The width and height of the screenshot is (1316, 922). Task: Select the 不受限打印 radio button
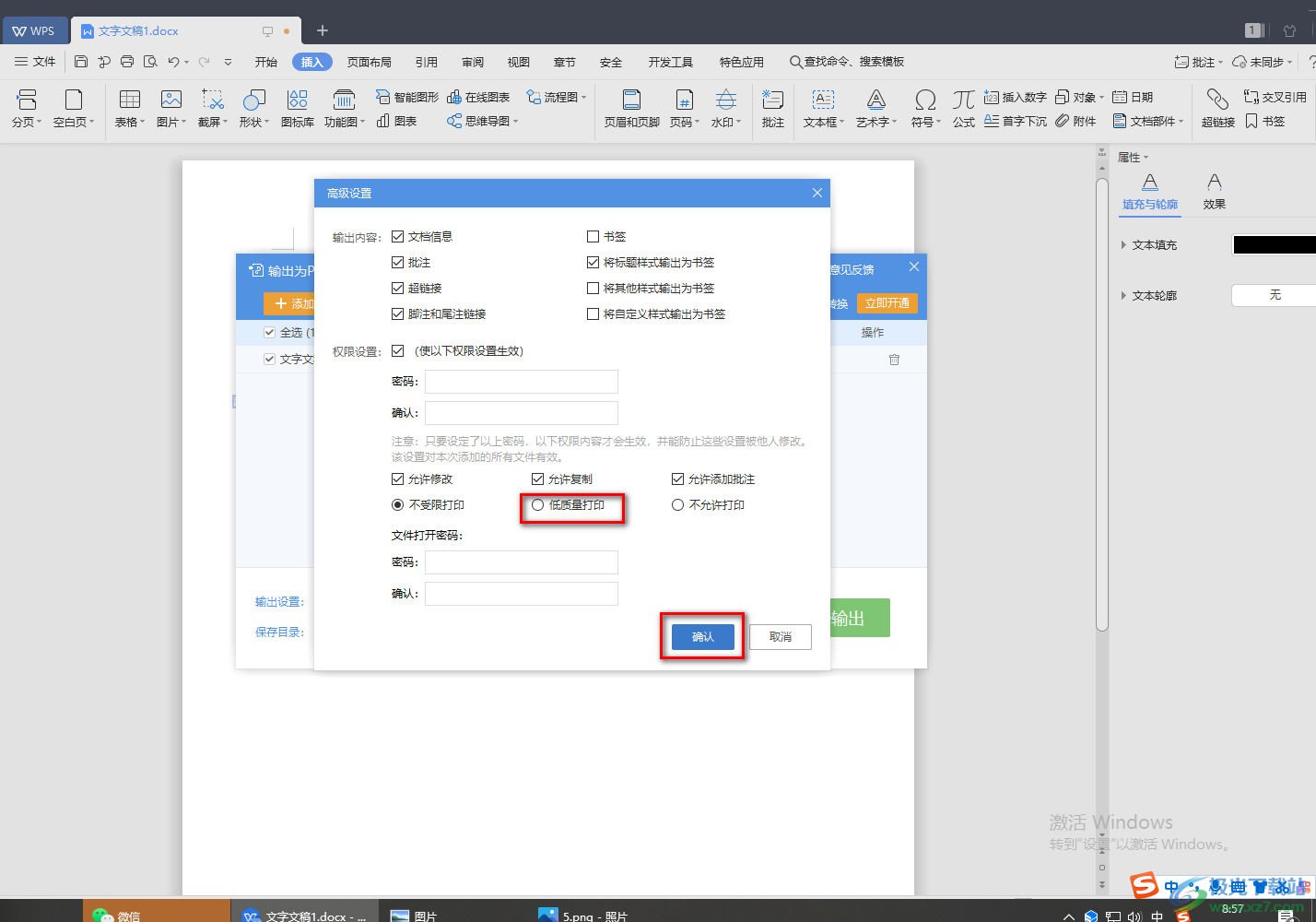(x=398, y=505)
